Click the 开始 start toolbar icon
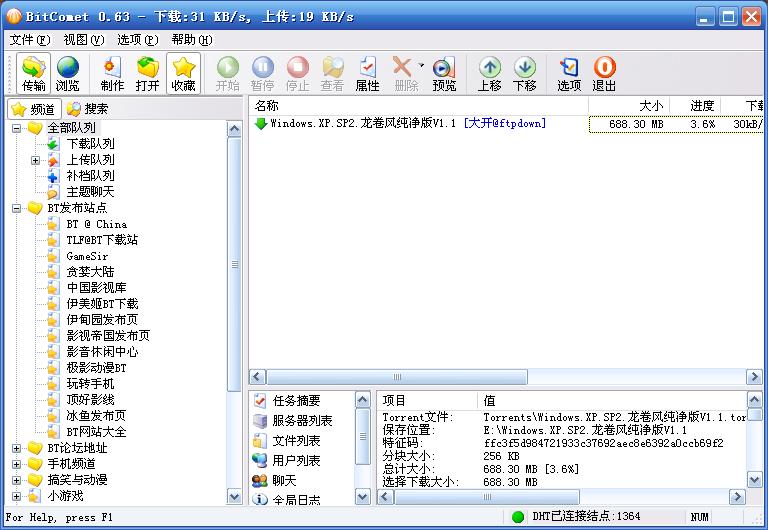768x530 pixels. [228, 73]
